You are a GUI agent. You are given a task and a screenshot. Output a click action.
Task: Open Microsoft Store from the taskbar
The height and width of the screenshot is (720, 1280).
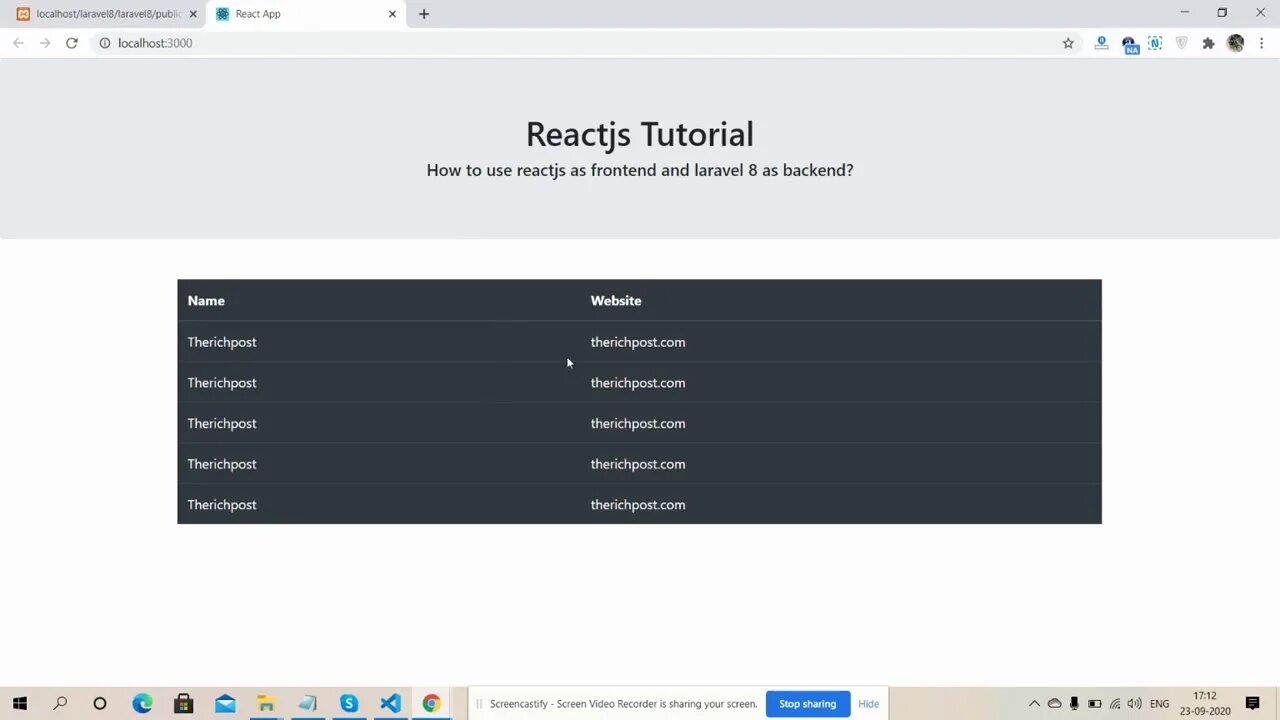(x=183, y=704)
